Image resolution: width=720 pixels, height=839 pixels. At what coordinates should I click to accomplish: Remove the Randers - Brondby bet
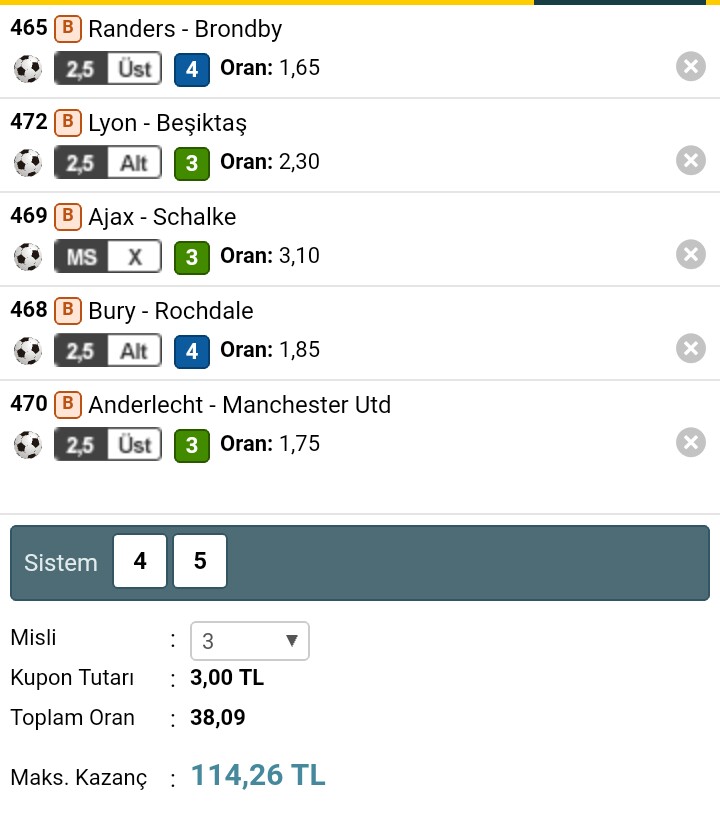point(690,67)
